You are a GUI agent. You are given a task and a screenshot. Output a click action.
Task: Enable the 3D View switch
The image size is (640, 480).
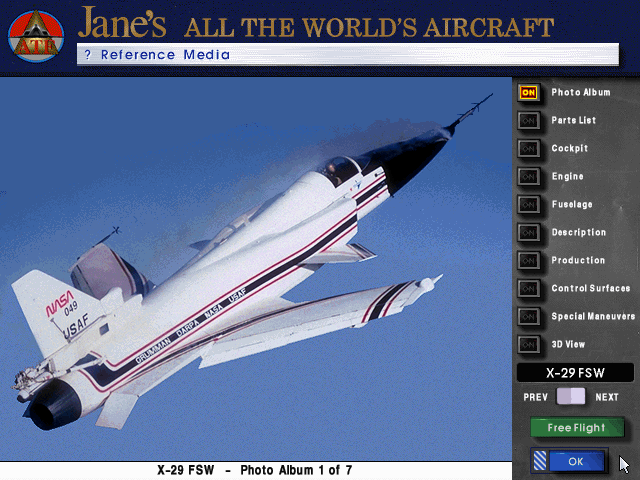point(529,344)
